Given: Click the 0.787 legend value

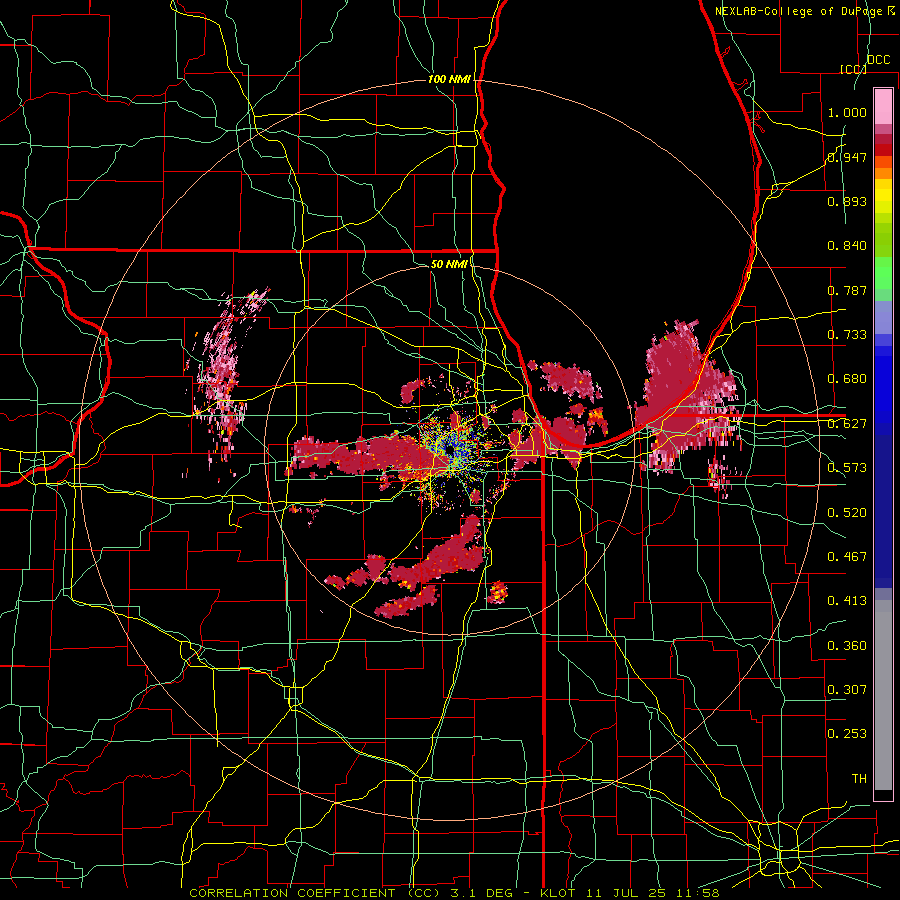Looking at the screenshot, I should 847,290.
